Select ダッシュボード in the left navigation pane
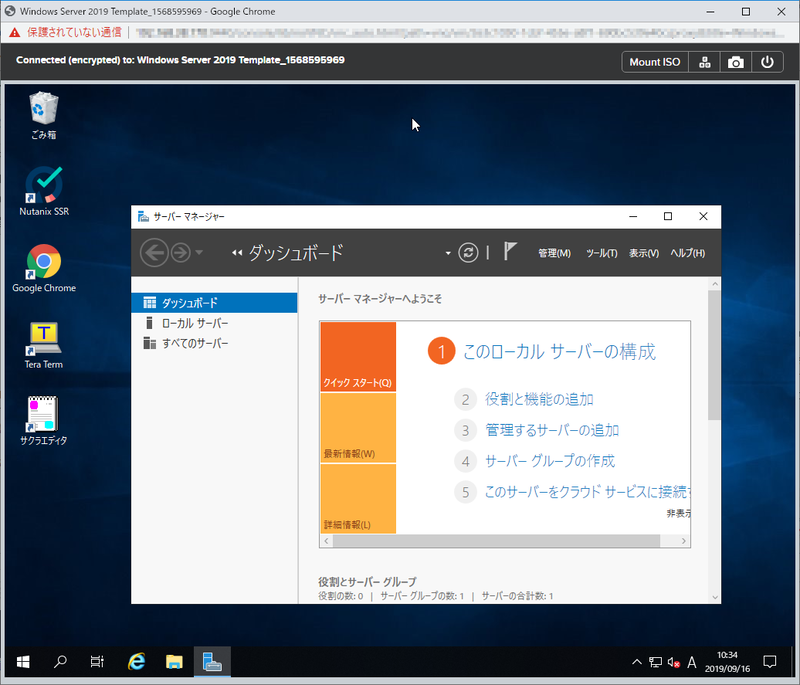The width and height of the screenshot is (800, 685). [x=214, y=303]
